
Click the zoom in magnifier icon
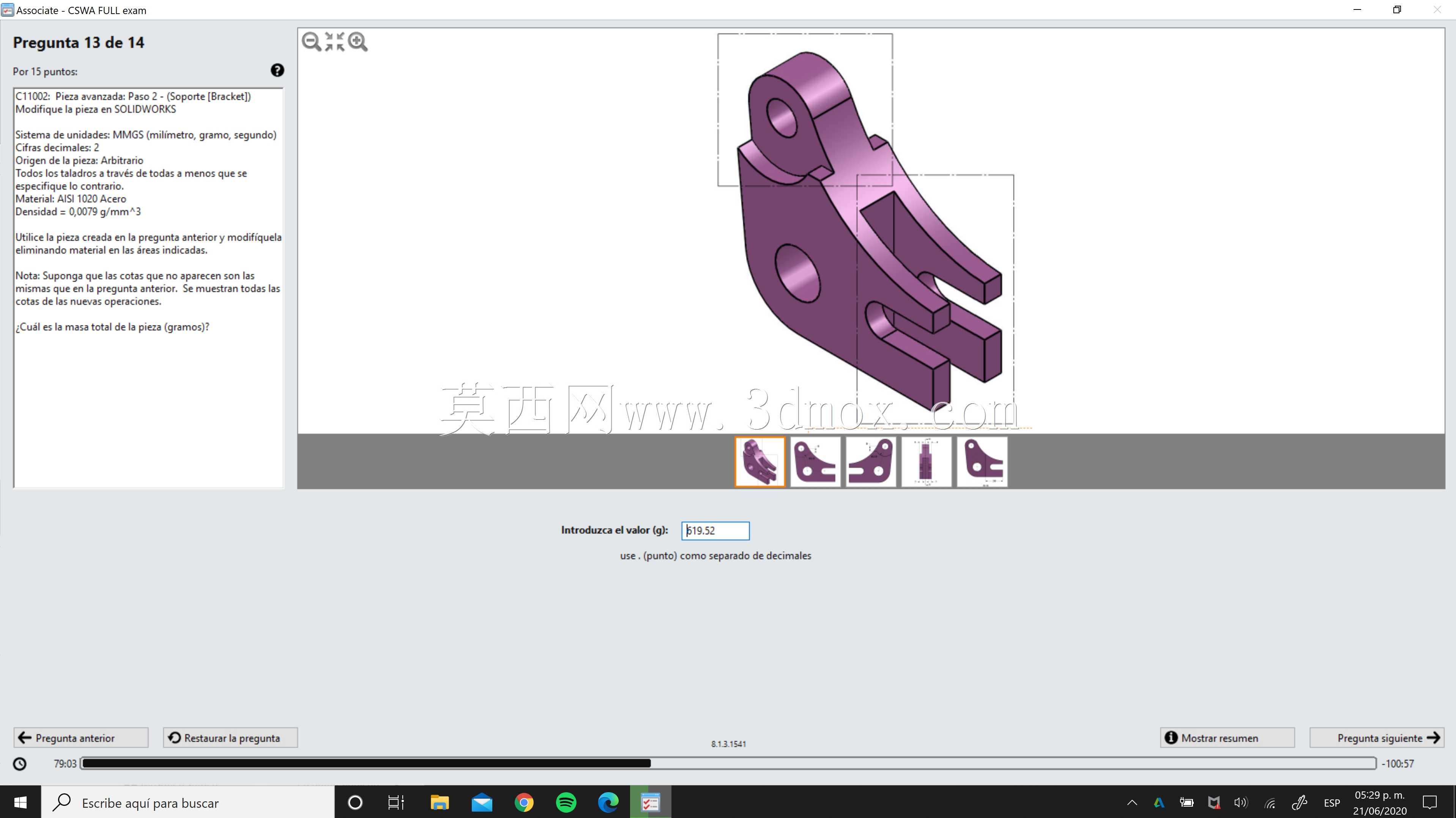358,42
